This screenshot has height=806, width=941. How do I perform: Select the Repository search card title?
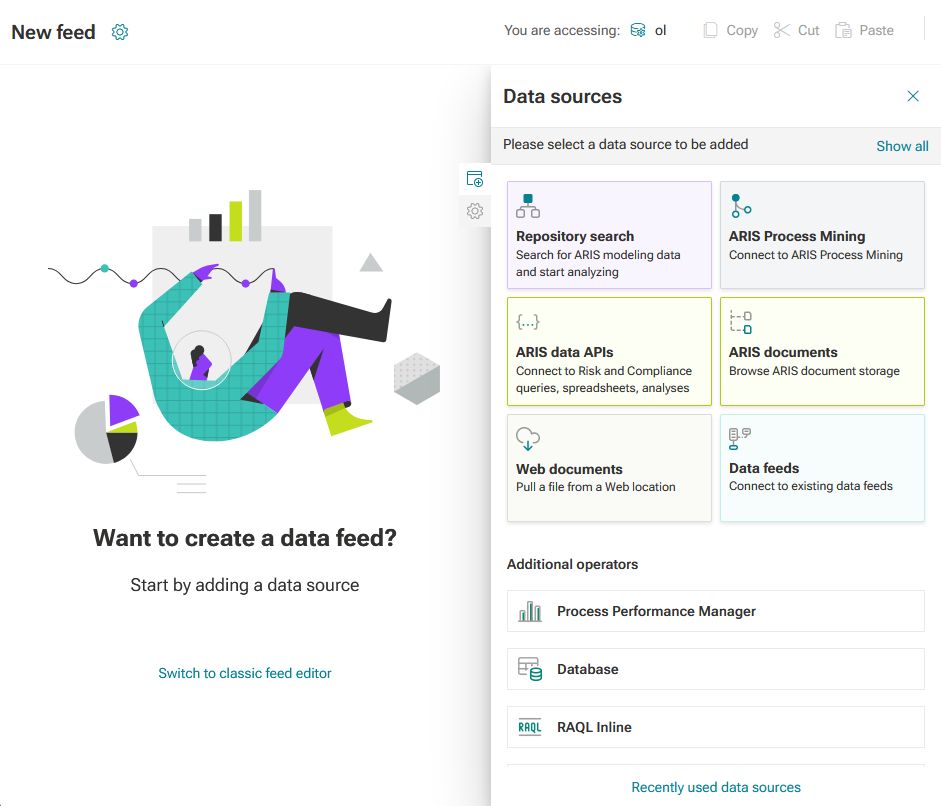(x=574, y=236)
